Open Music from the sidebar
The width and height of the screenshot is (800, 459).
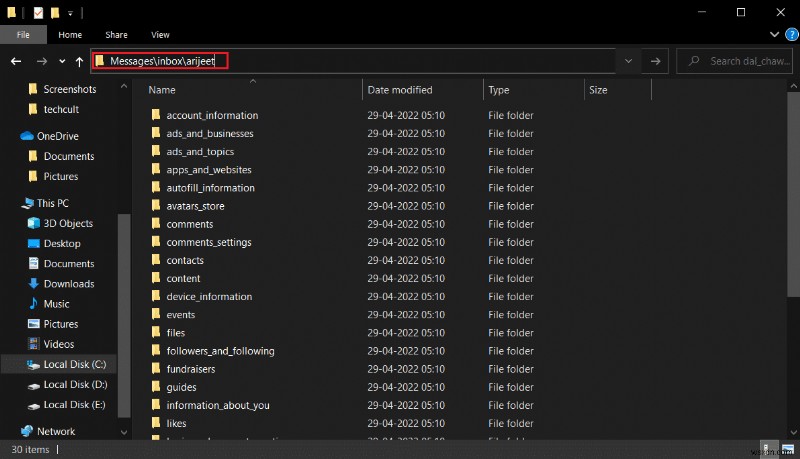click(x=57, y=304)
